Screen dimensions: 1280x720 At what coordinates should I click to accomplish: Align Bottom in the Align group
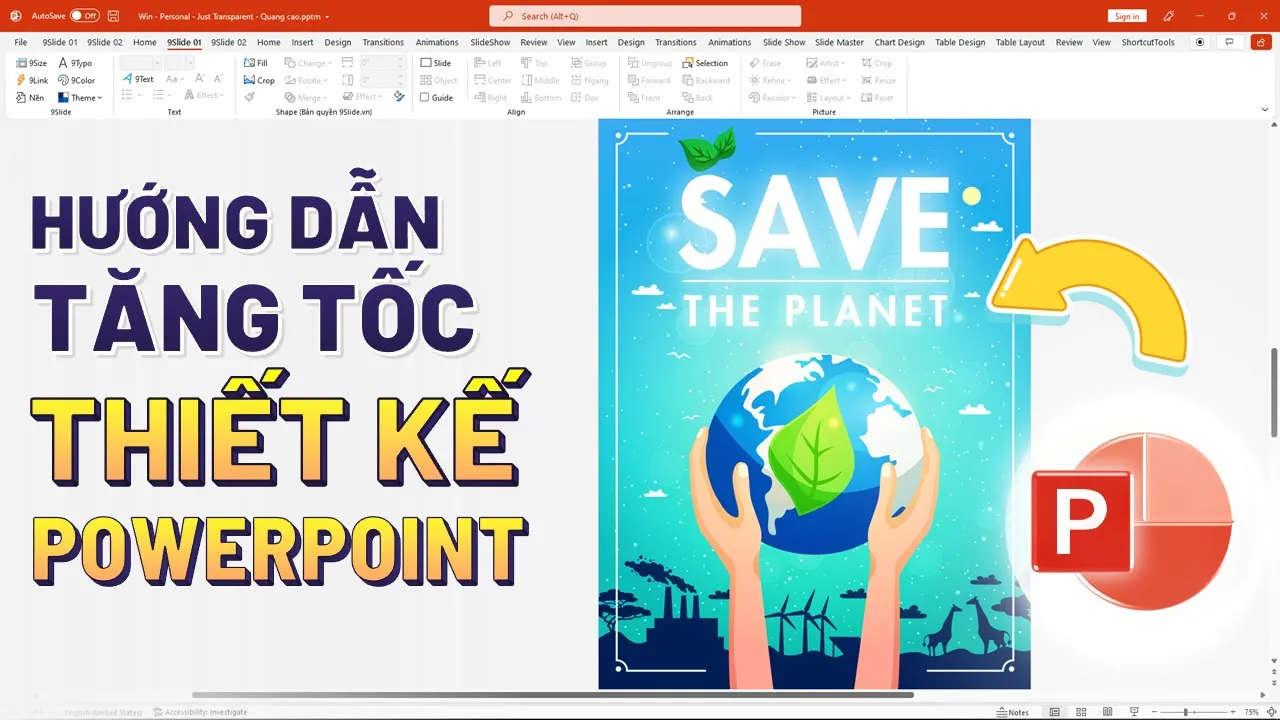coord(541,98)
